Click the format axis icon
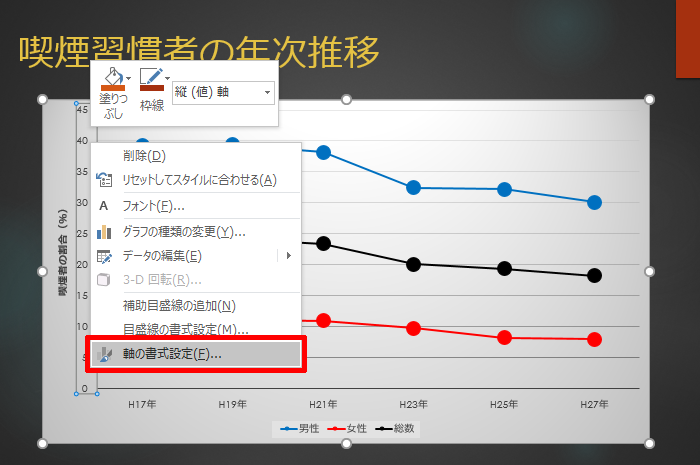The height and width of the screenshot is (465, 700). 104,354
